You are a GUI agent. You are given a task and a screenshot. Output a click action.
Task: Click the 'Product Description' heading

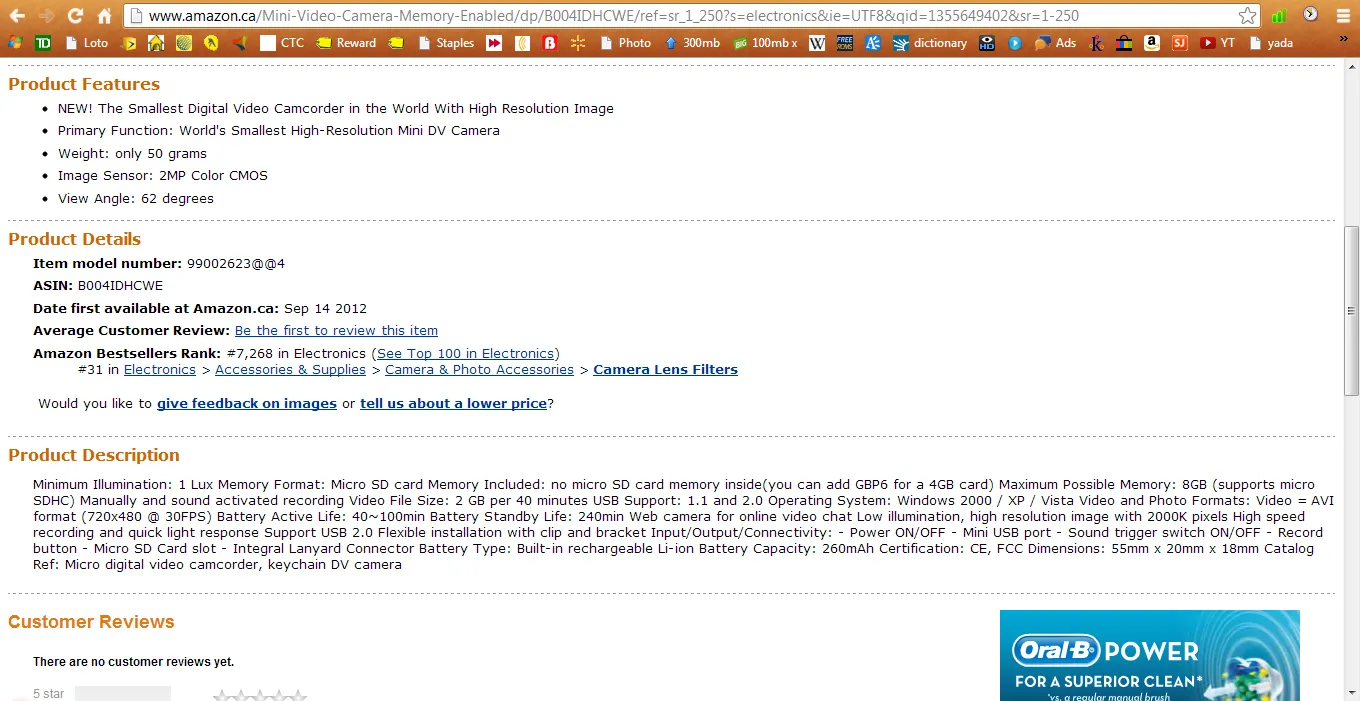coord(94,455)
